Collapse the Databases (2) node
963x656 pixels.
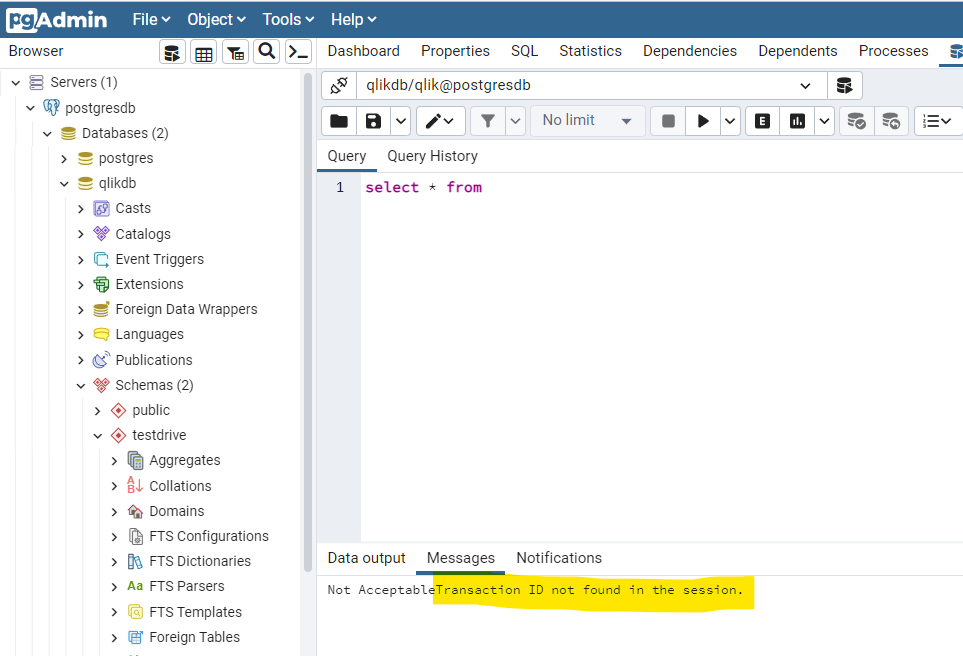47,133
